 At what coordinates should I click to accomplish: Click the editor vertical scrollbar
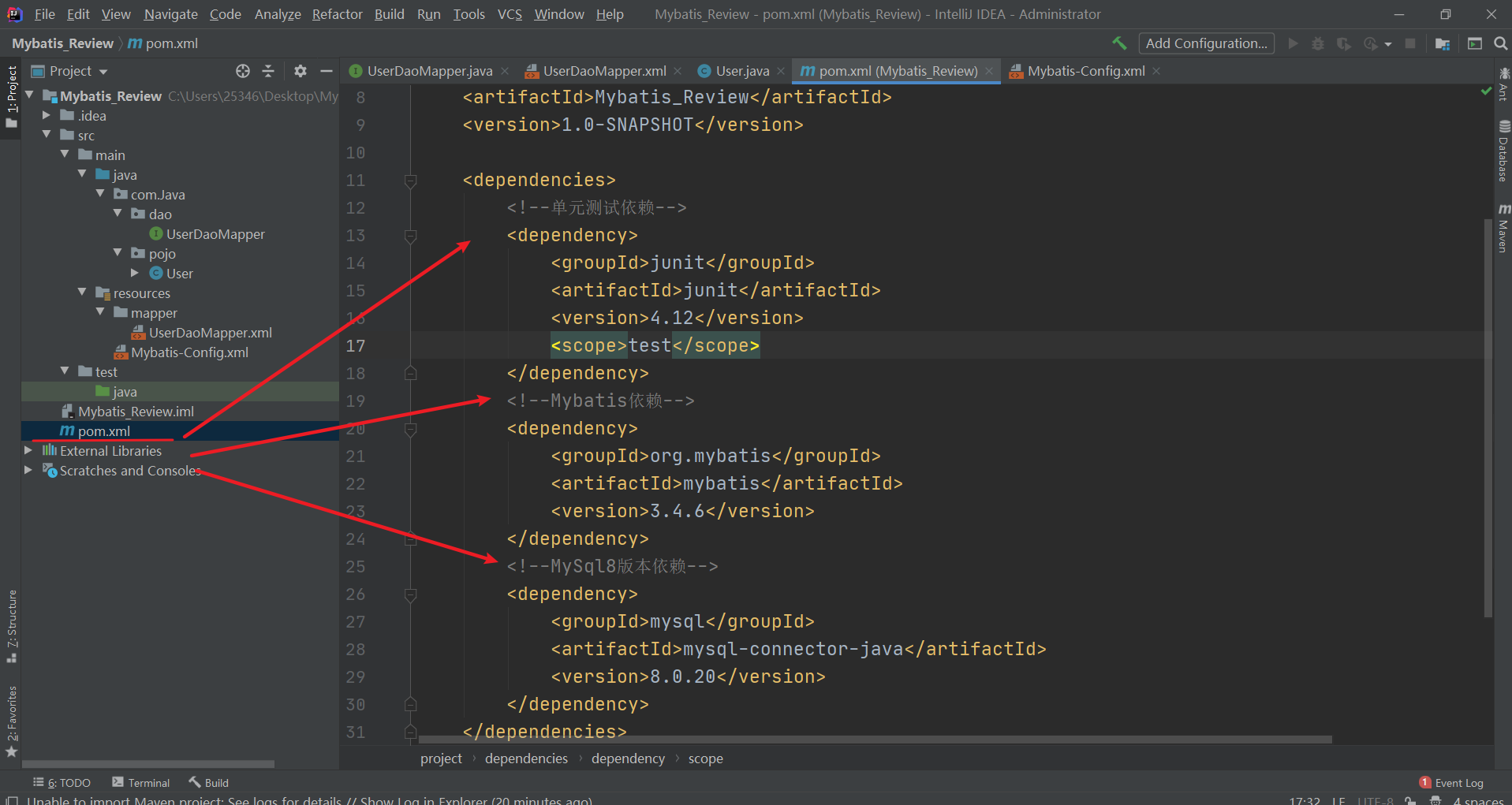coord(1488,418)
